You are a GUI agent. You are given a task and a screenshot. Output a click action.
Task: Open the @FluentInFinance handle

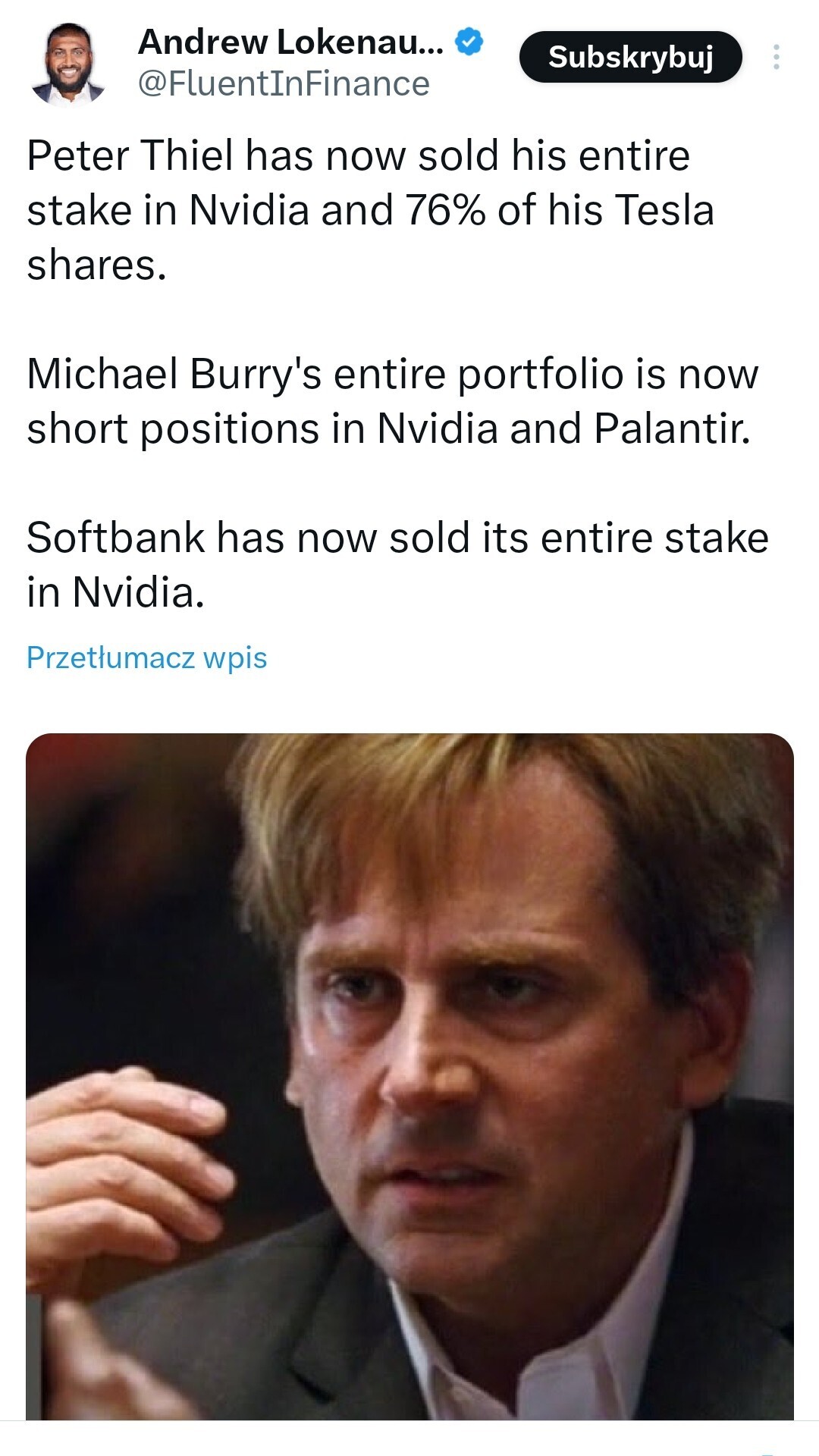283,84
